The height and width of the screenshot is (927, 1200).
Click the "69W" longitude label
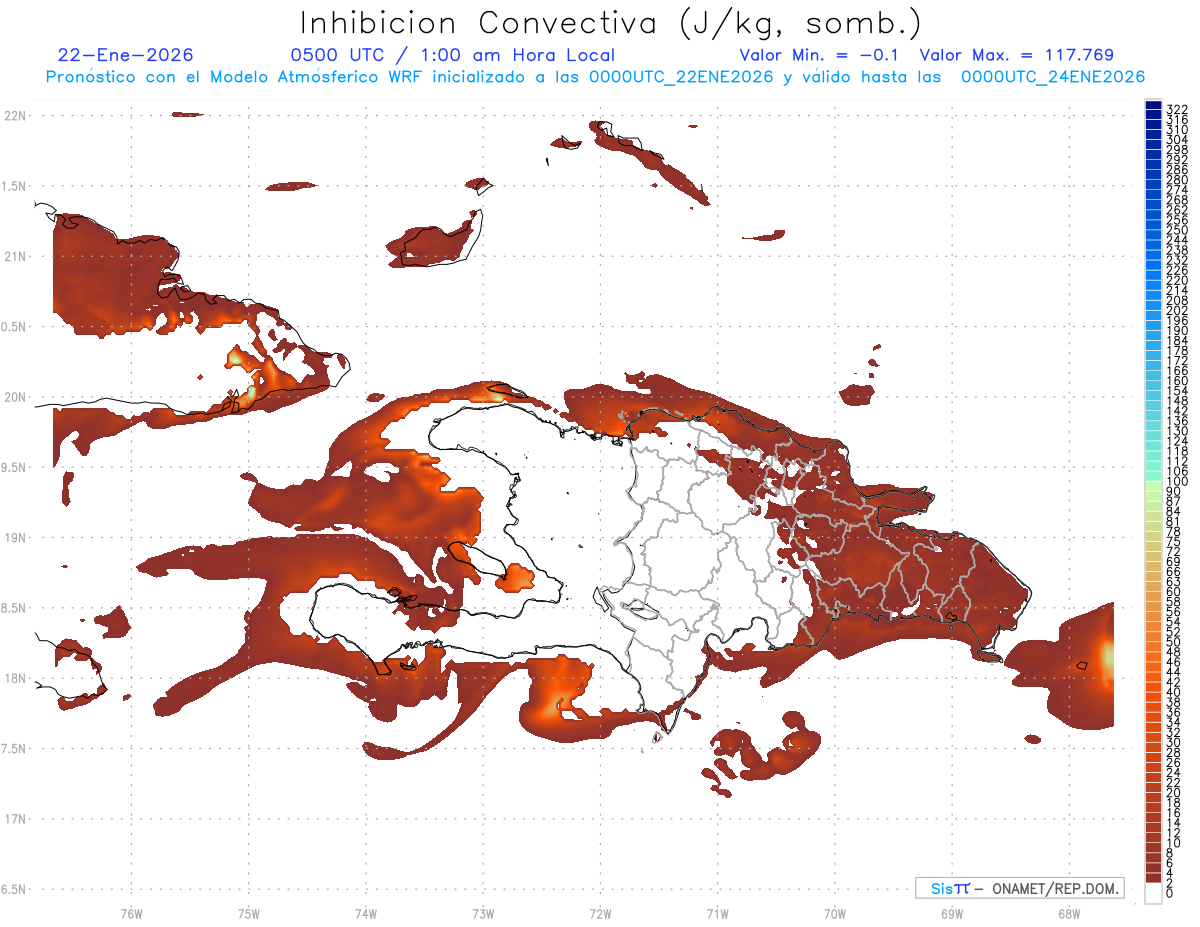(952, 913)
